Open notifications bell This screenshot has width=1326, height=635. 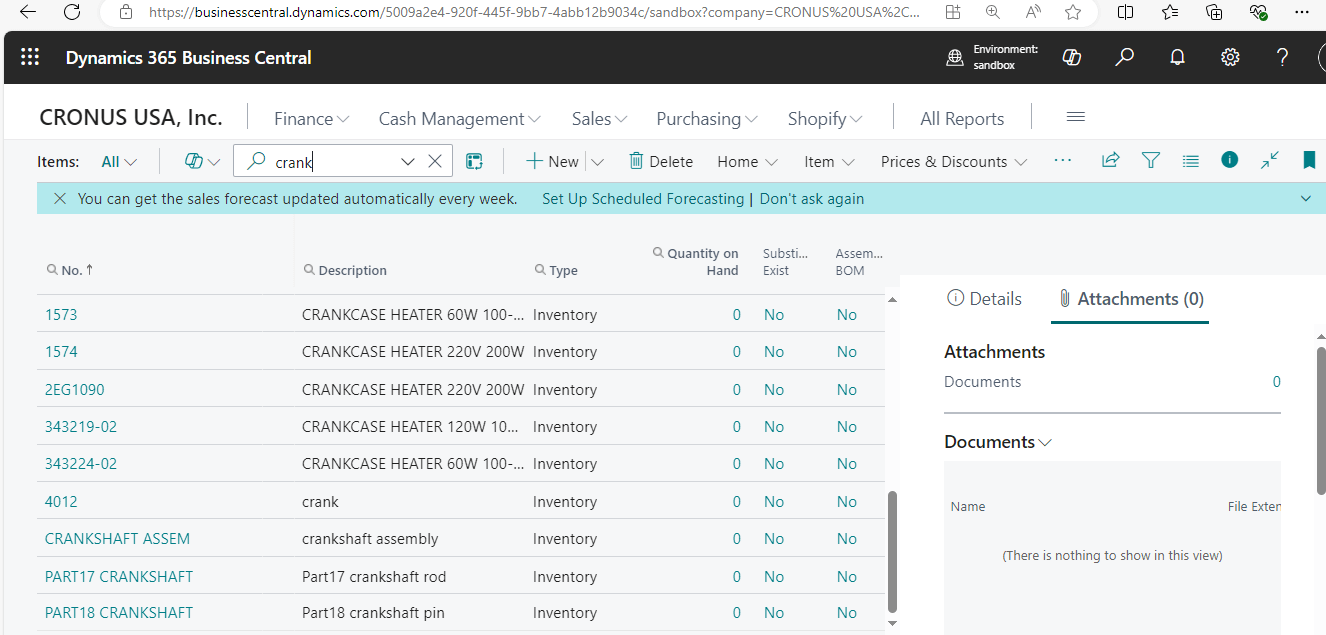[1177, 57]
